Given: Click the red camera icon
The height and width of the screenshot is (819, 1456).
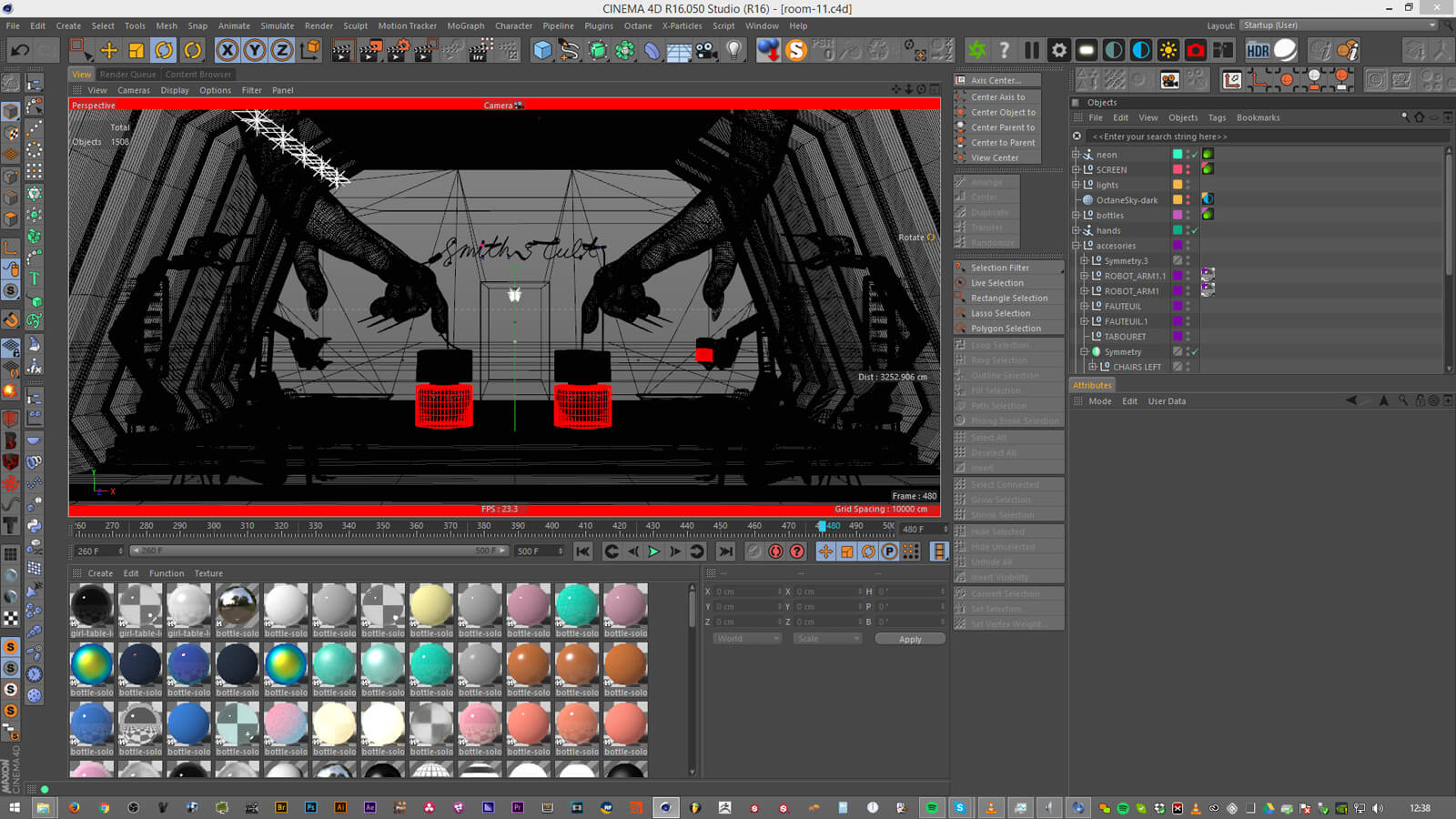Looking at the screenshot, I should pyautogui.click(x=1196, y=50).
